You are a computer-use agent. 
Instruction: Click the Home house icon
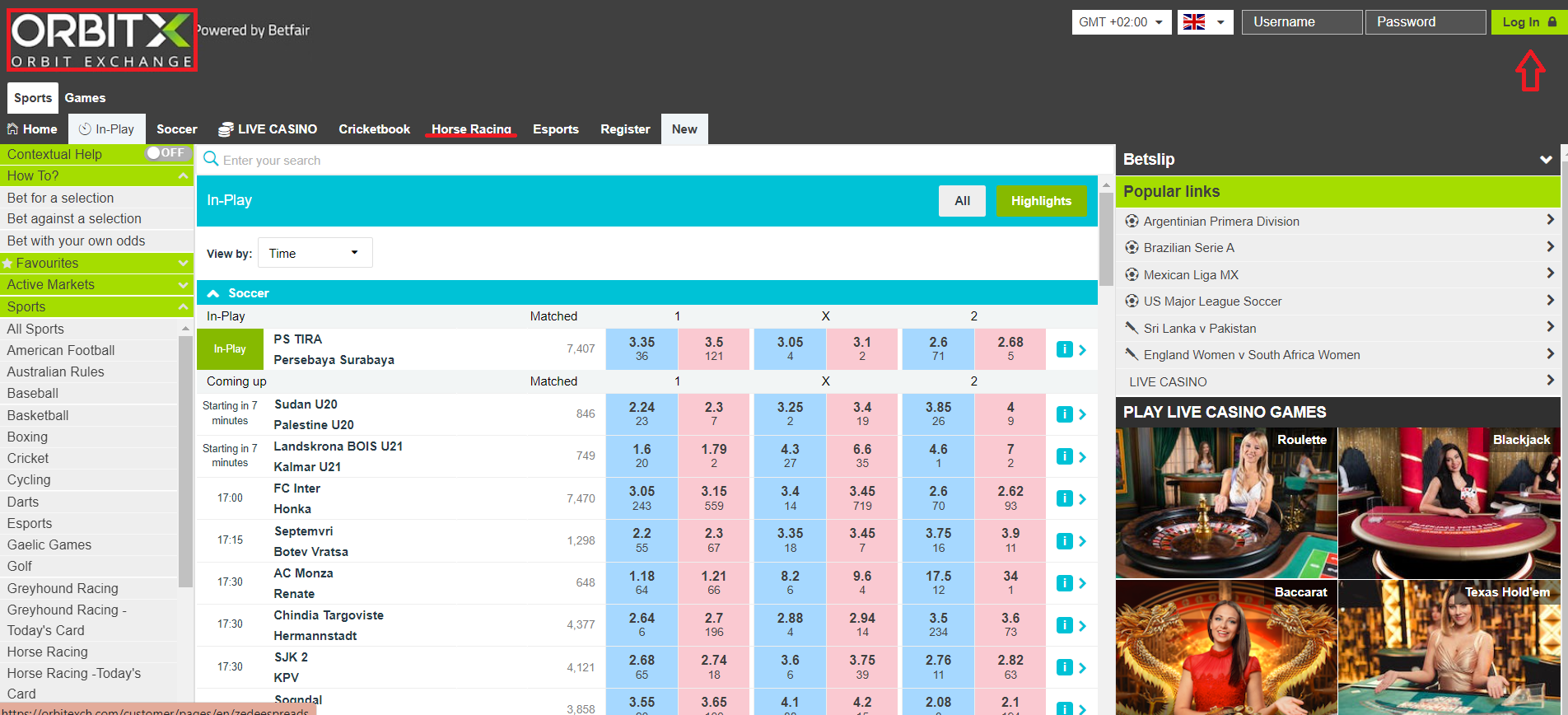click(12, 129)
